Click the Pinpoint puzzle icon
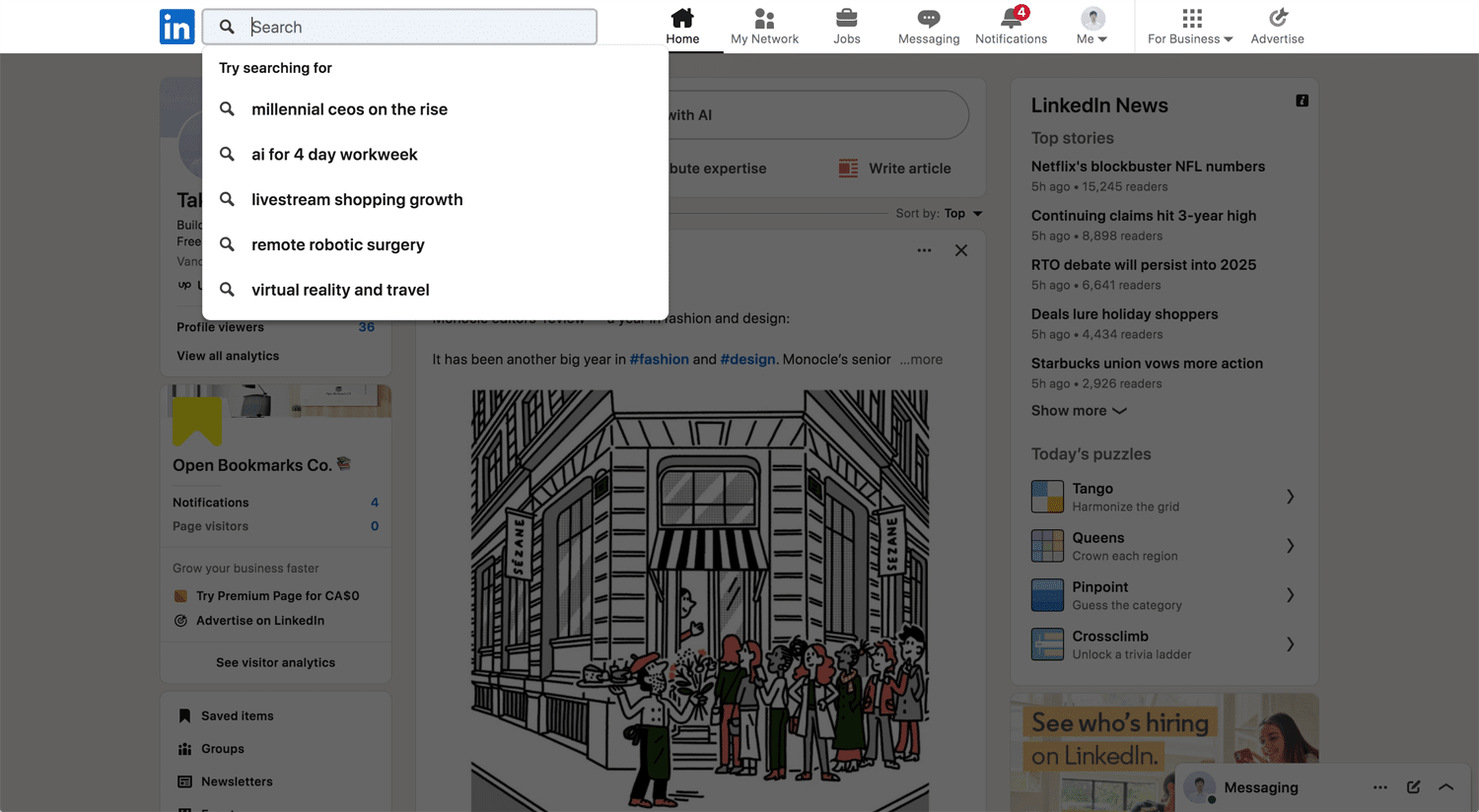Screen dimensions: 1479x812 (1047, 595)
